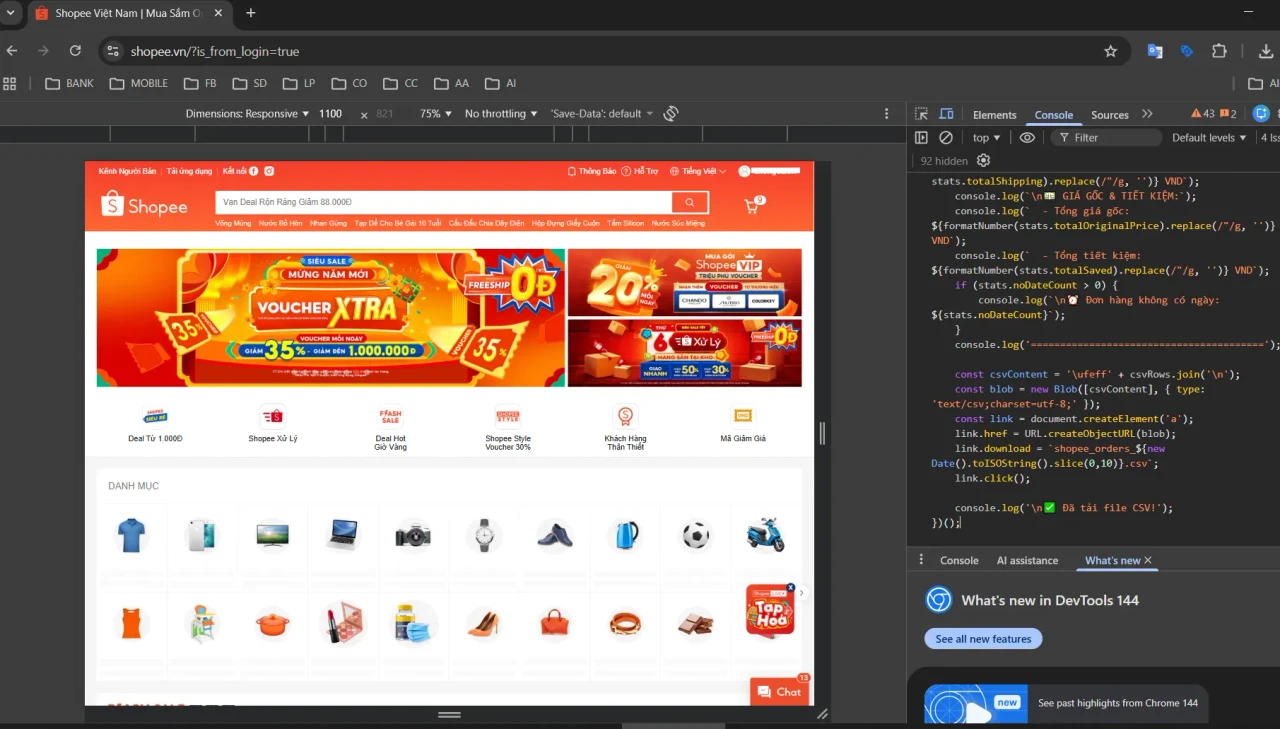
Task: Open the No throttling dropdown
Action: click(500, 113)
